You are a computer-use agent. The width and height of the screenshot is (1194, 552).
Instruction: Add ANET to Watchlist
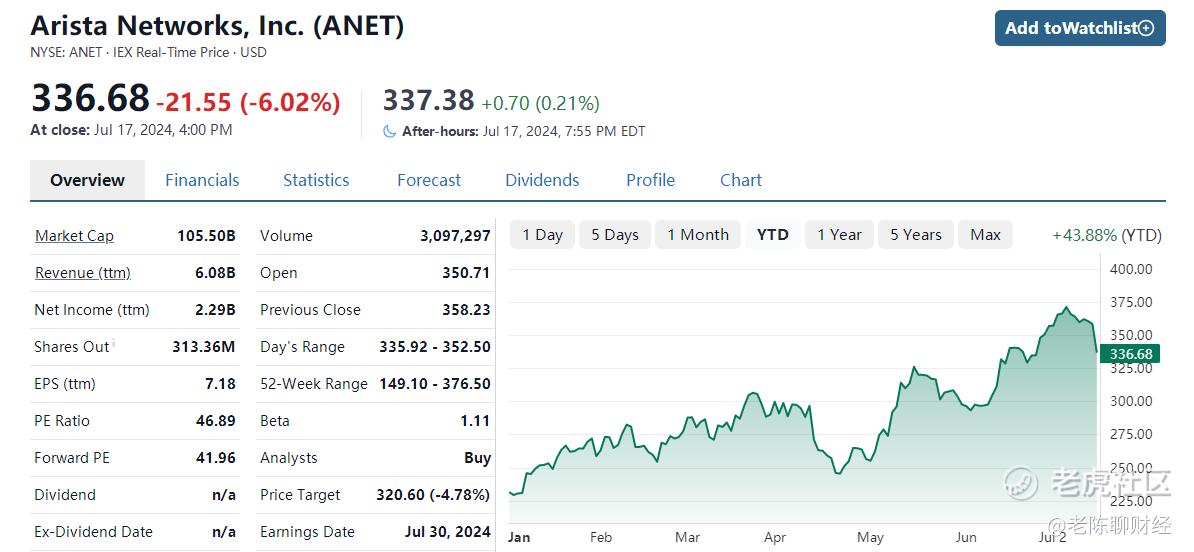point(1080,28)
